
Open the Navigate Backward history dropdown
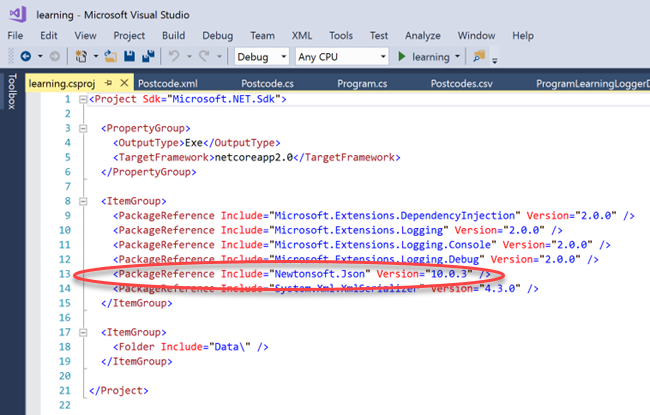tap(40, 56)
